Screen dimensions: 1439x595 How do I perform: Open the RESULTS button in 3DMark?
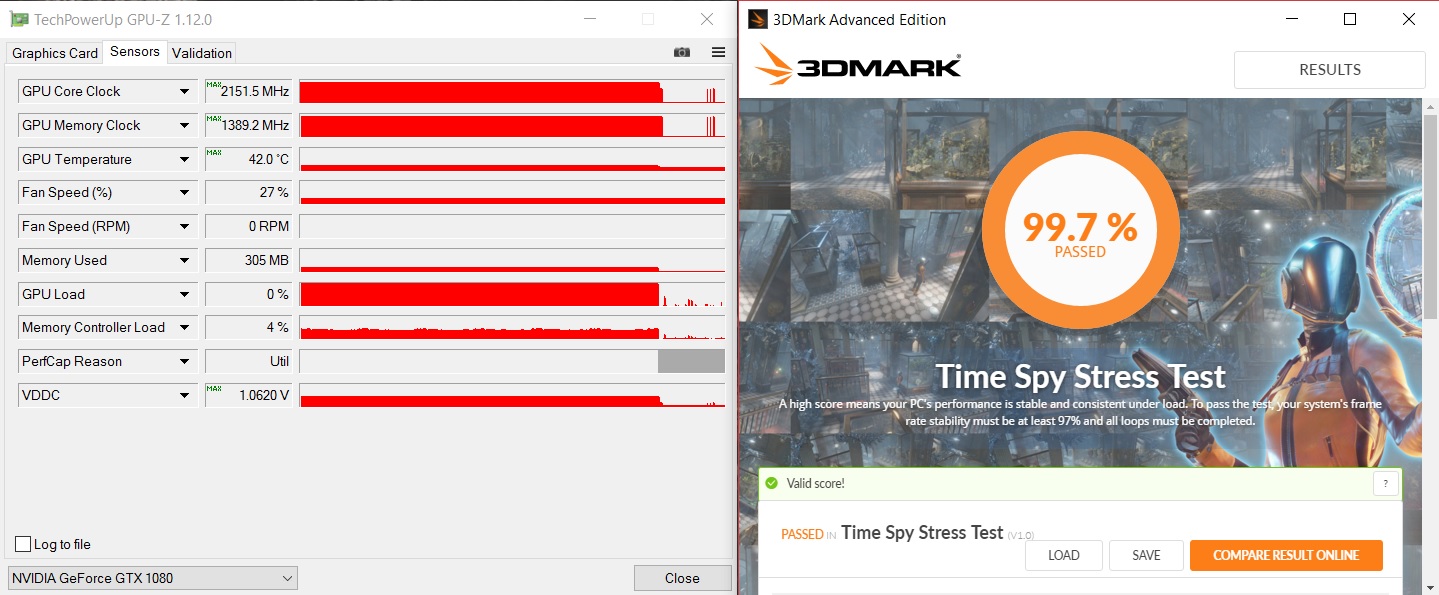1329,70
